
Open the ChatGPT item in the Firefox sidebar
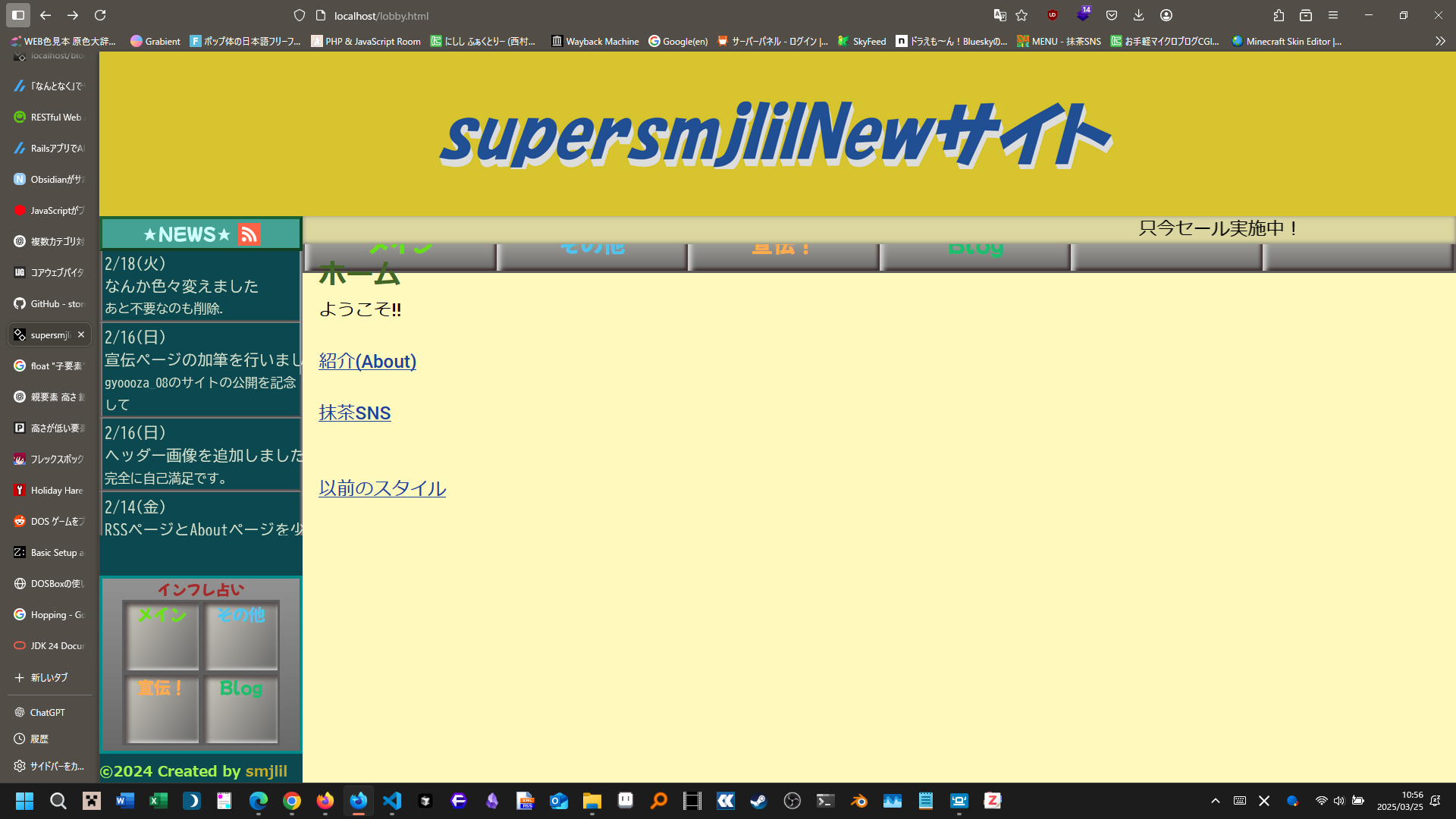coord(47,712)
